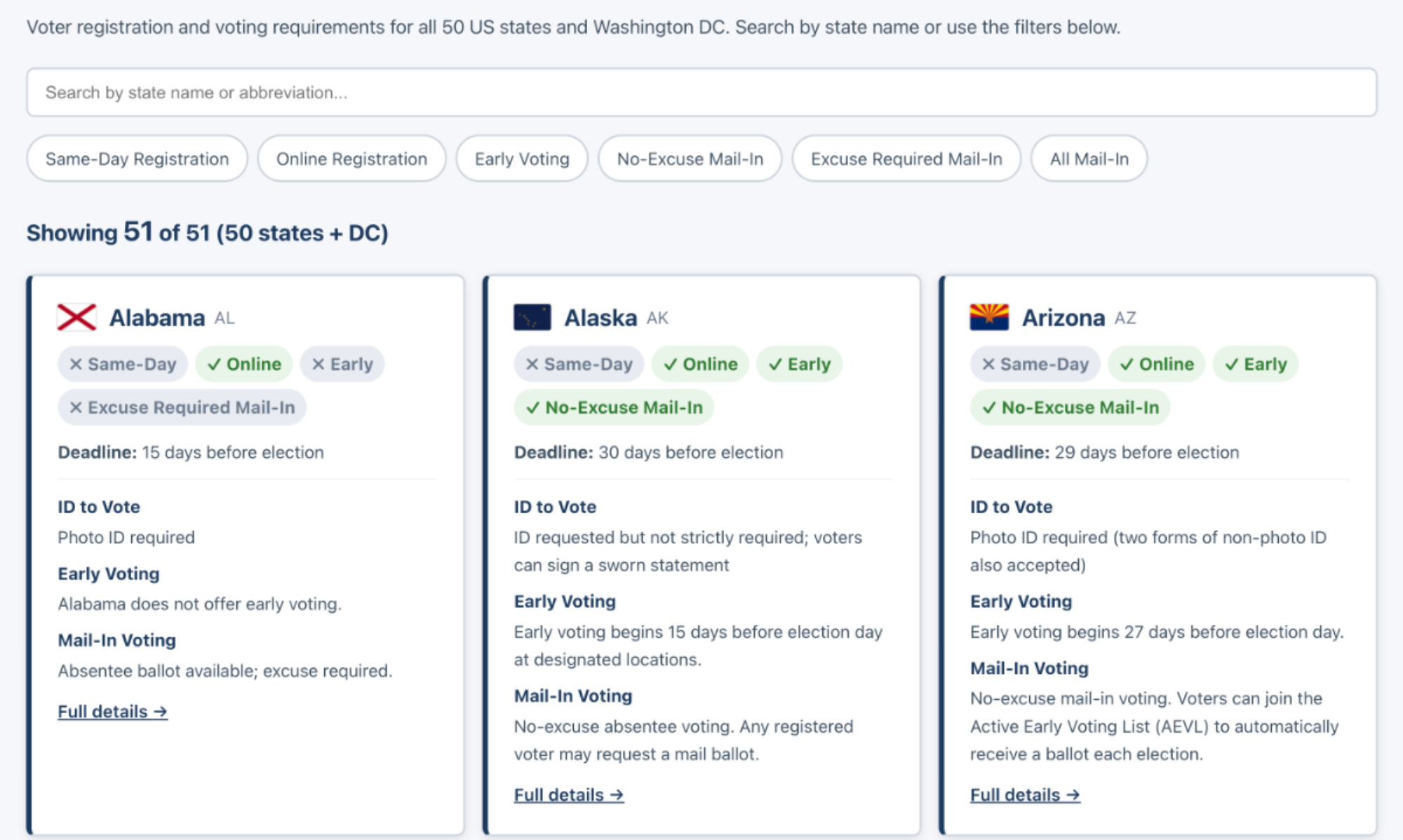Click Arizona's Same-Day X badge
This screenshot has width=1403, height=840.
point(1035,364)
